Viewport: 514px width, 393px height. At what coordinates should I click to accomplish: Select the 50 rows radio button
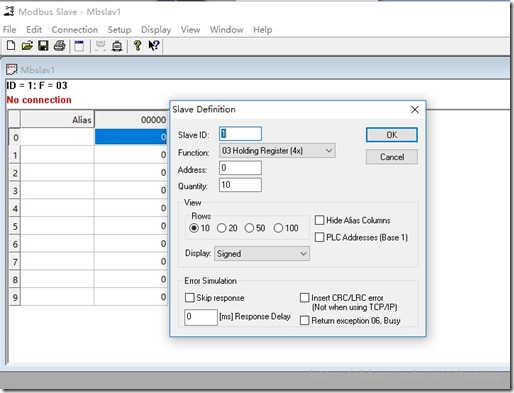coord(249,228)
